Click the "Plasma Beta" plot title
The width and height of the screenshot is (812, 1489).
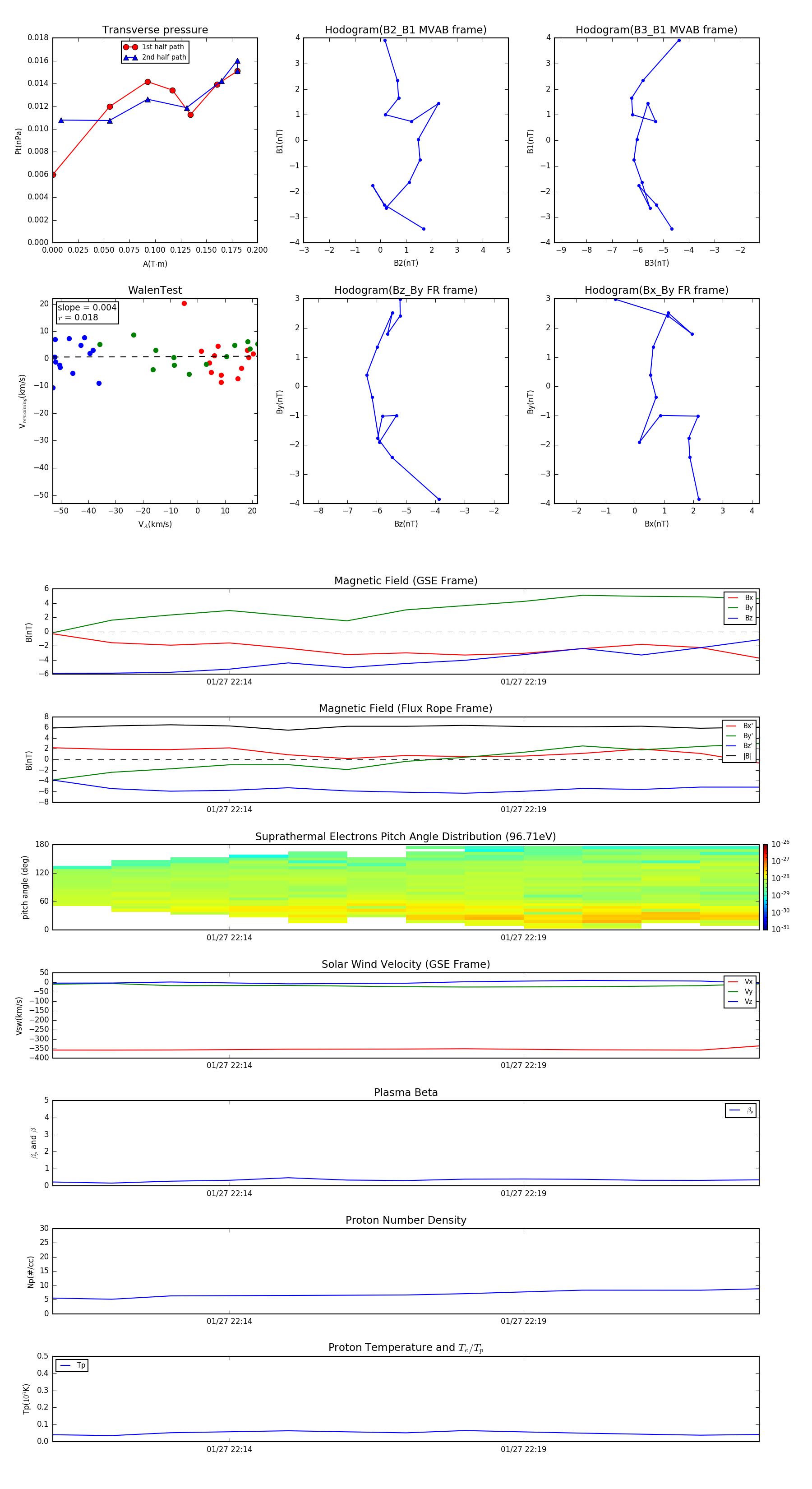coord(406,1092)
